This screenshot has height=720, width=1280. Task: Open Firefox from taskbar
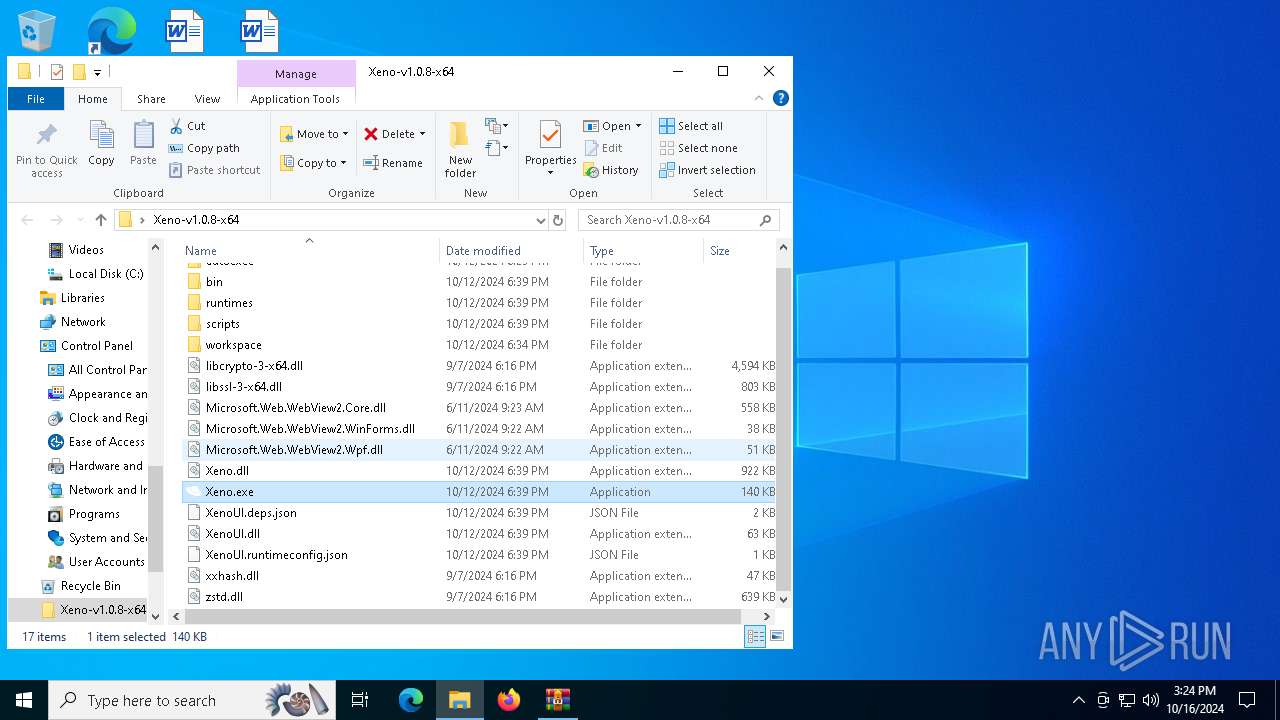(509, 700)
